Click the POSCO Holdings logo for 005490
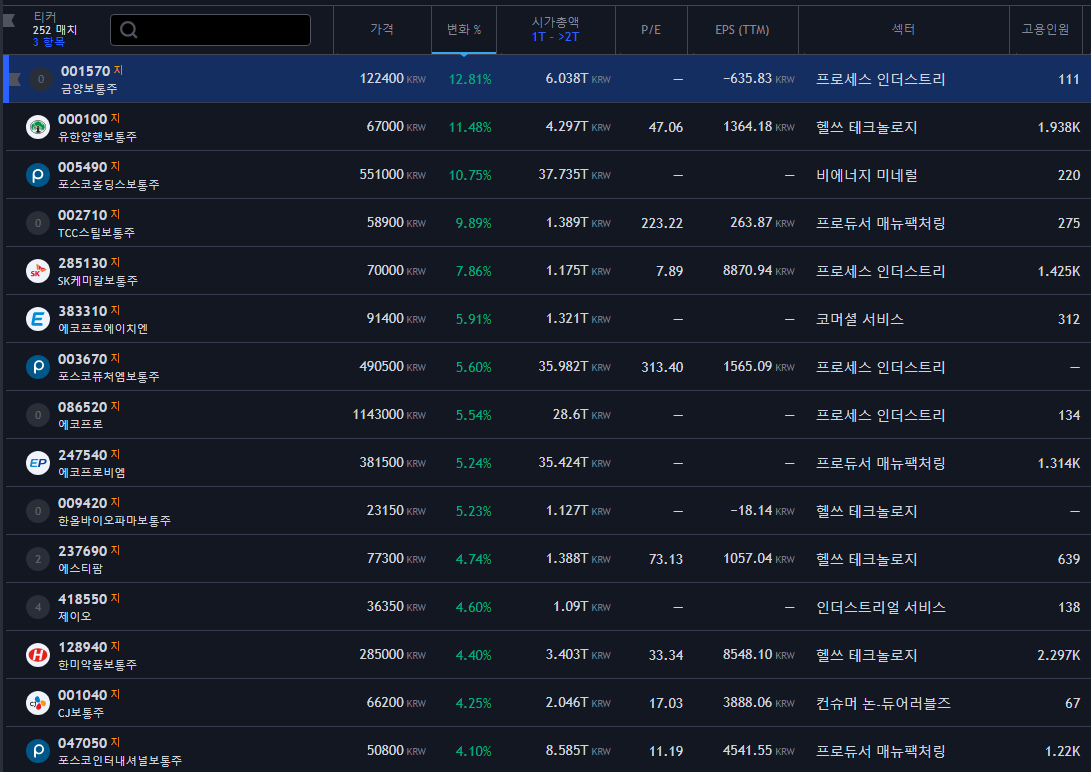This screenshot has width=1091, height=772. pyautogui.click(x=38, y=175)
